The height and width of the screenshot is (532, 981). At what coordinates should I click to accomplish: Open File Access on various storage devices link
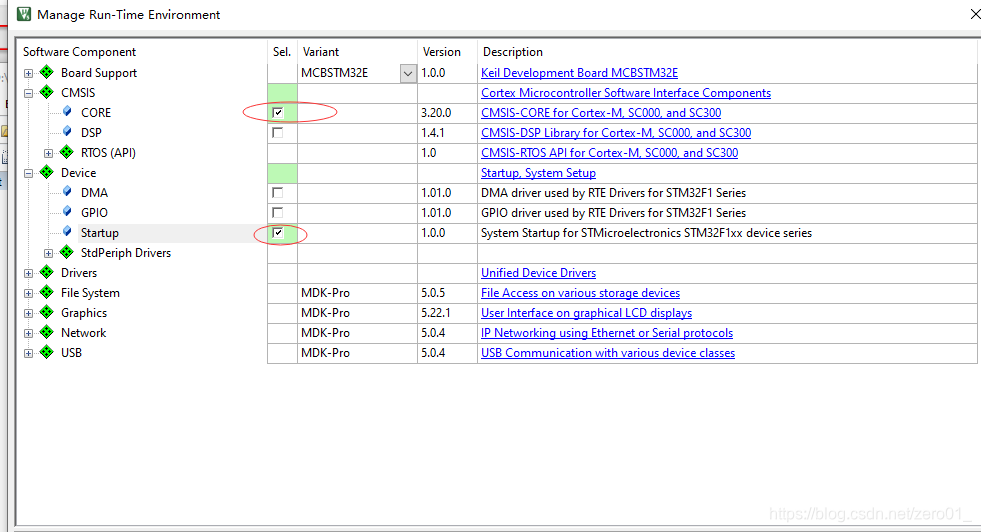[x=580, y=293]
